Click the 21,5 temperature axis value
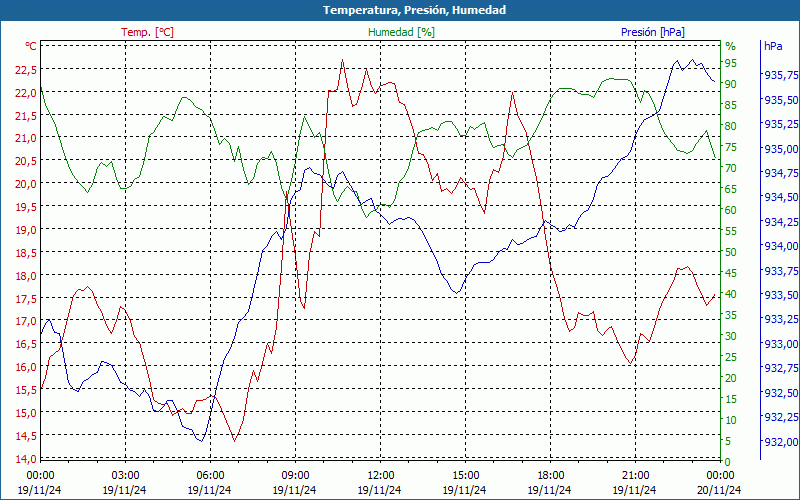 26,116
